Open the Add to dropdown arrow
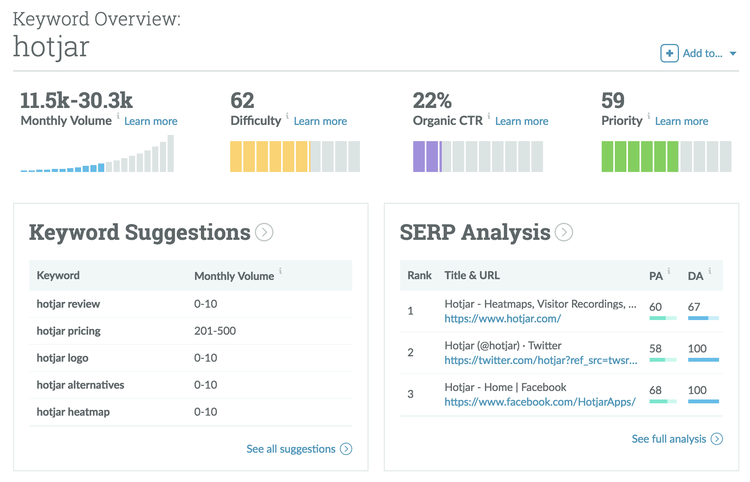Viewport: 750px width, 482px height. point(733,54)
